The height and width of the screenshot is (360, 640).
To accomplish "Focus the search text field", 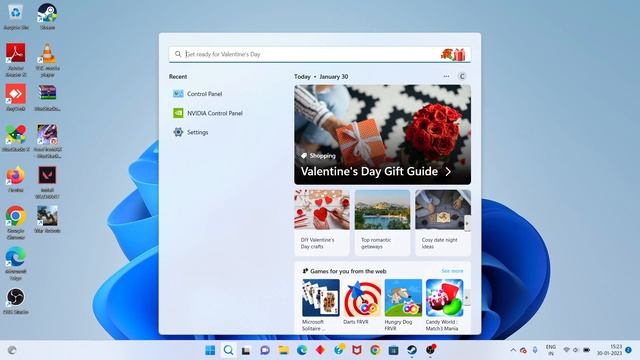I will pyautogui.click(x=320, y=54).
